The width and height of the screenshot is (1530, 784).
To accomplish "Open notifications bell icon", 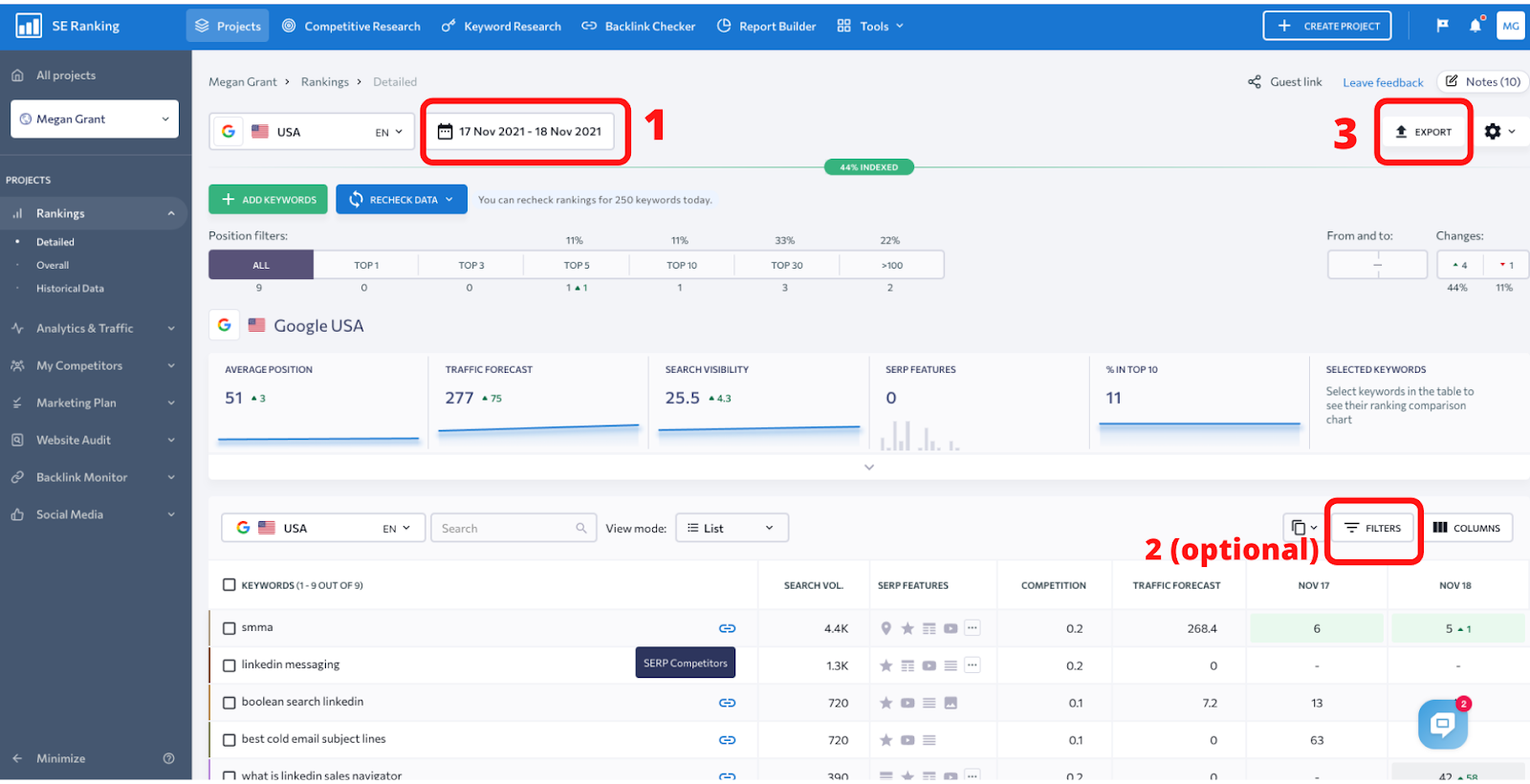I will [1475, 26].
